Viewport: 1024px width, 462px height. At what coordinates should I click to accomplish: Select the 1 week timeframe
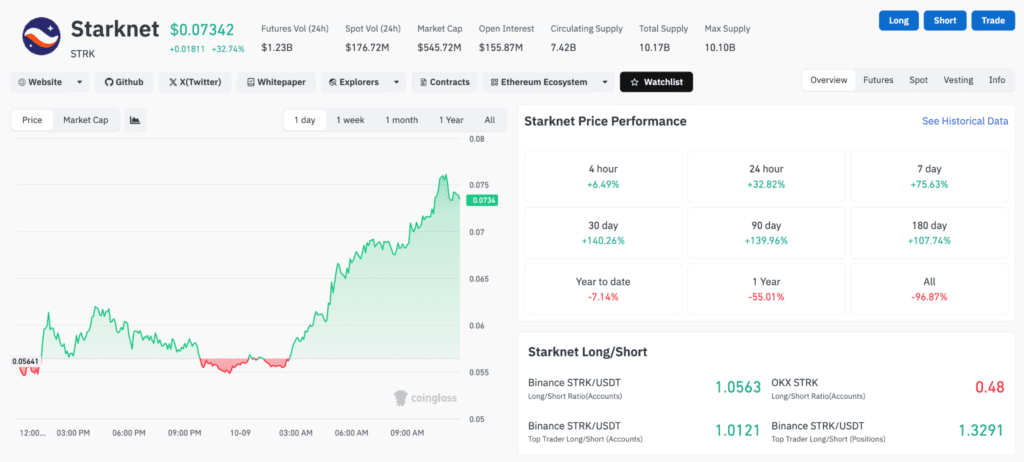[350, 120]
